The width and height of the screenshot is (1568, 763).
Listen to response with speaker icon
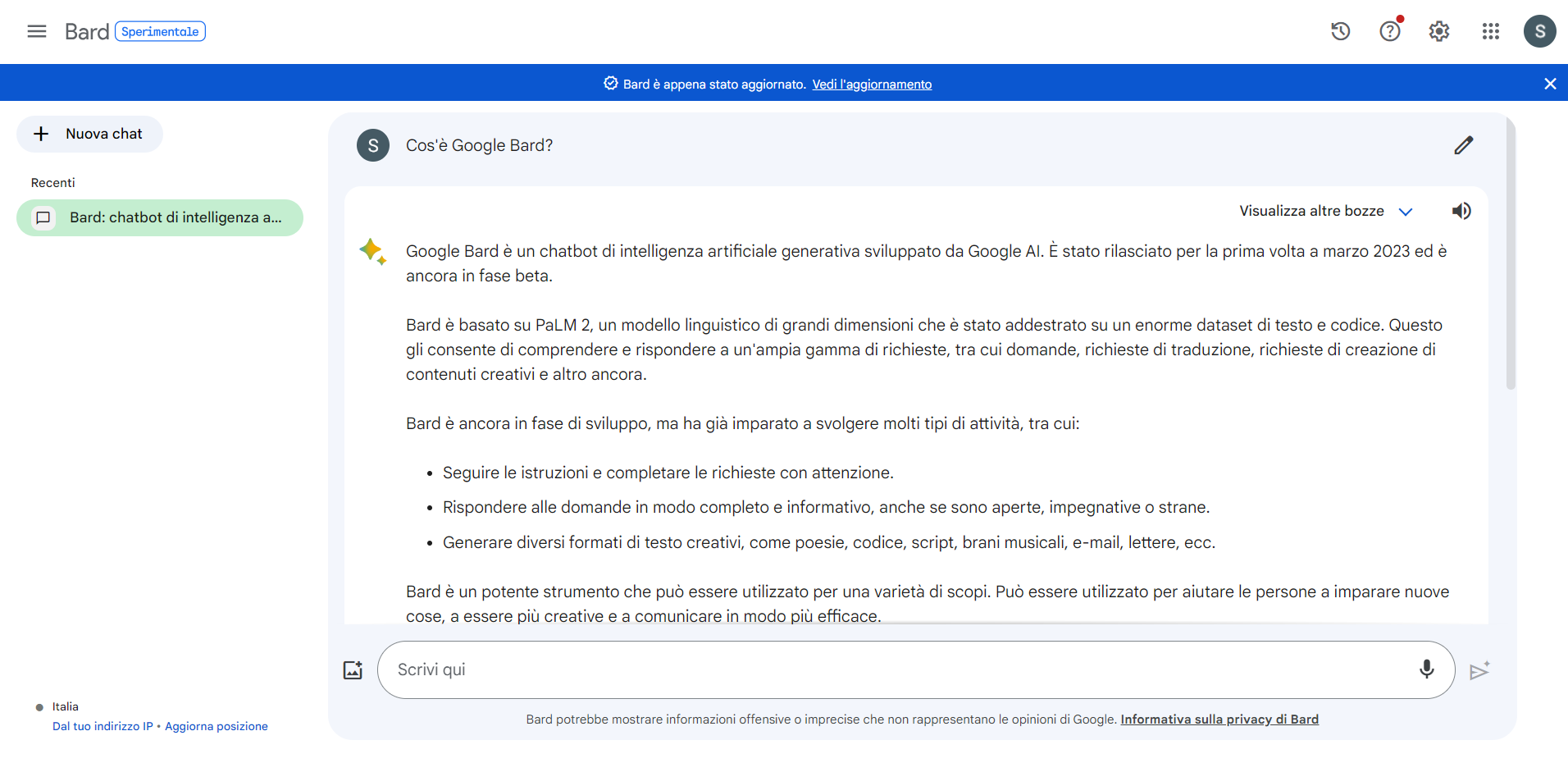1461,211
